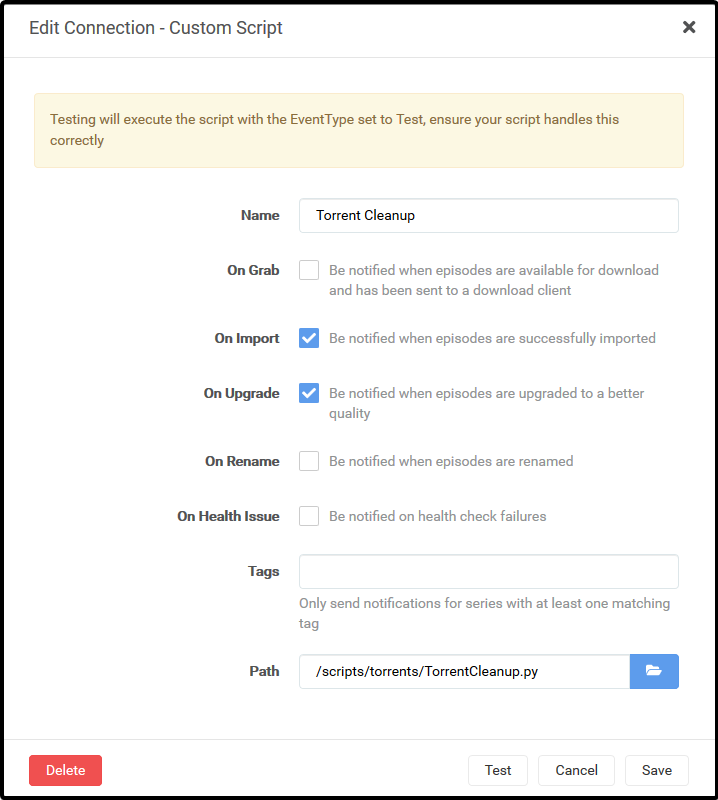Open the file browser for Path
Screen dimensions: 718x800
click(654, 671)
